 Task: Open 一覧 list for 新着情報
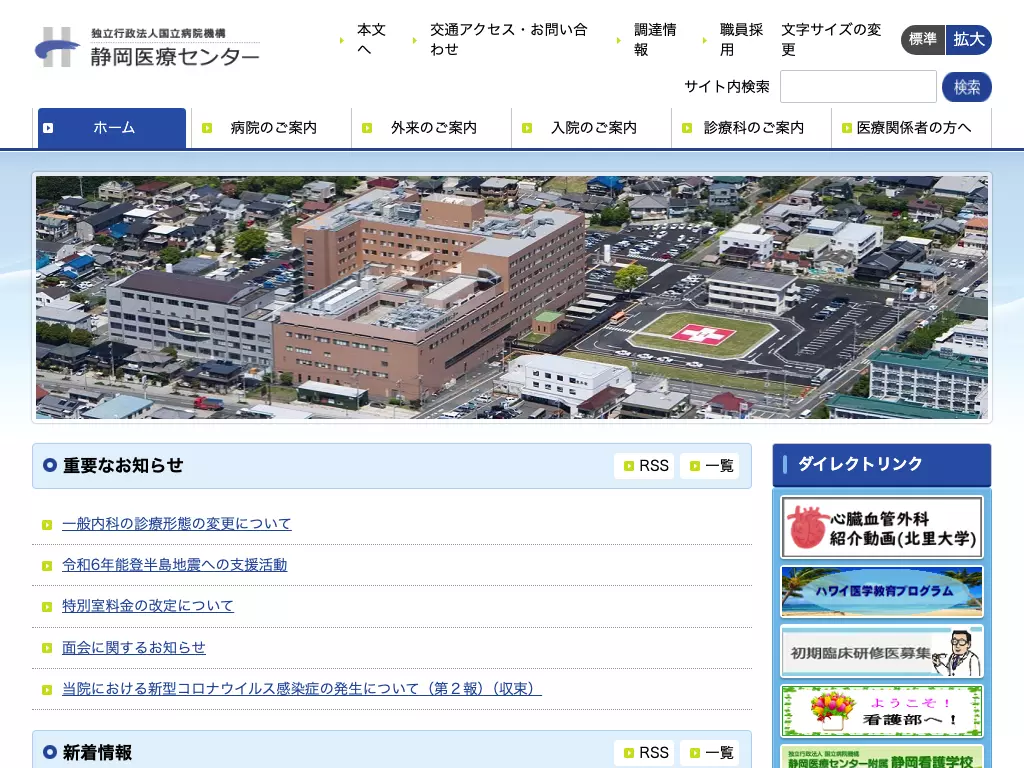710,753
